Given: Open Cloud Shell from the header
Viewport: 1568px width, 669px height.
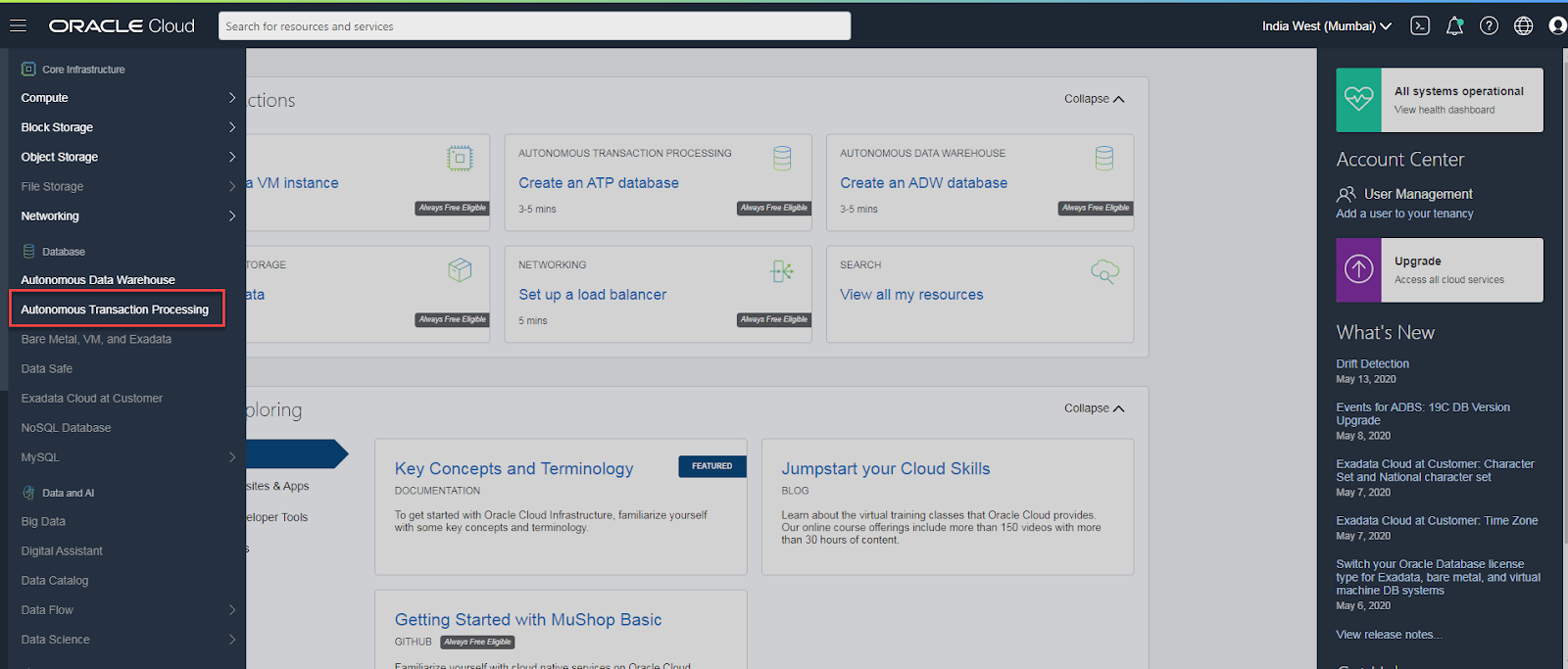Looking at the screenshot, I should [1420, 25].
